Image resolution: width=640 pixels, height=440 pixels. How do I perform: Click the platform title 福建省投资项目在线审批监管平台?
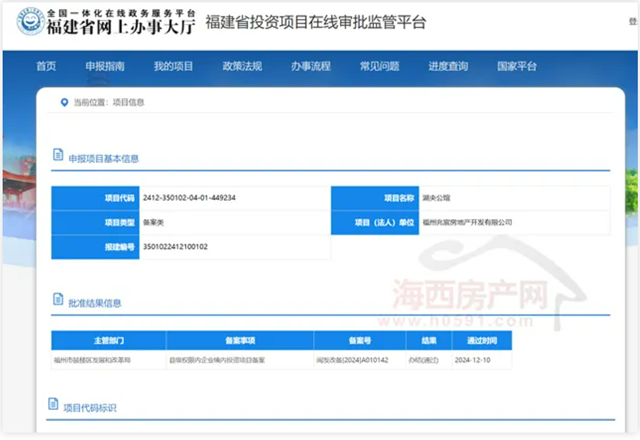(315, 22)
